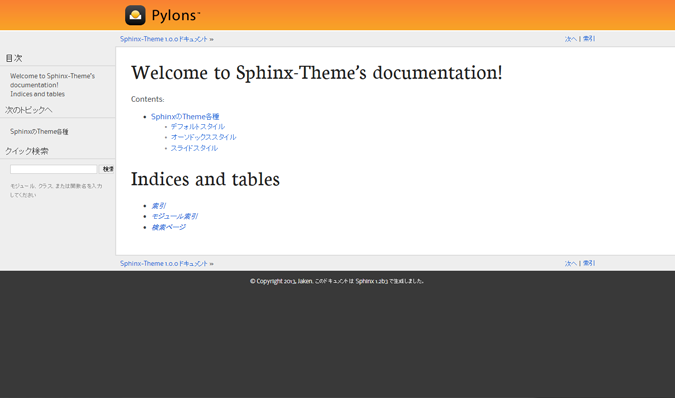Go to next page via bottom 次へ link
The width and height of the screenshot is (675, 398).
pos(570,263)
